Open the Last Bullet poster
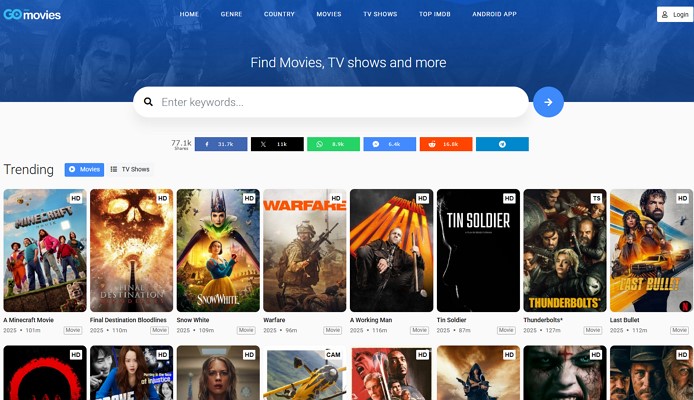Image resolution: width=694 pixels, height=400 pixels. click(x=652, y=250)
